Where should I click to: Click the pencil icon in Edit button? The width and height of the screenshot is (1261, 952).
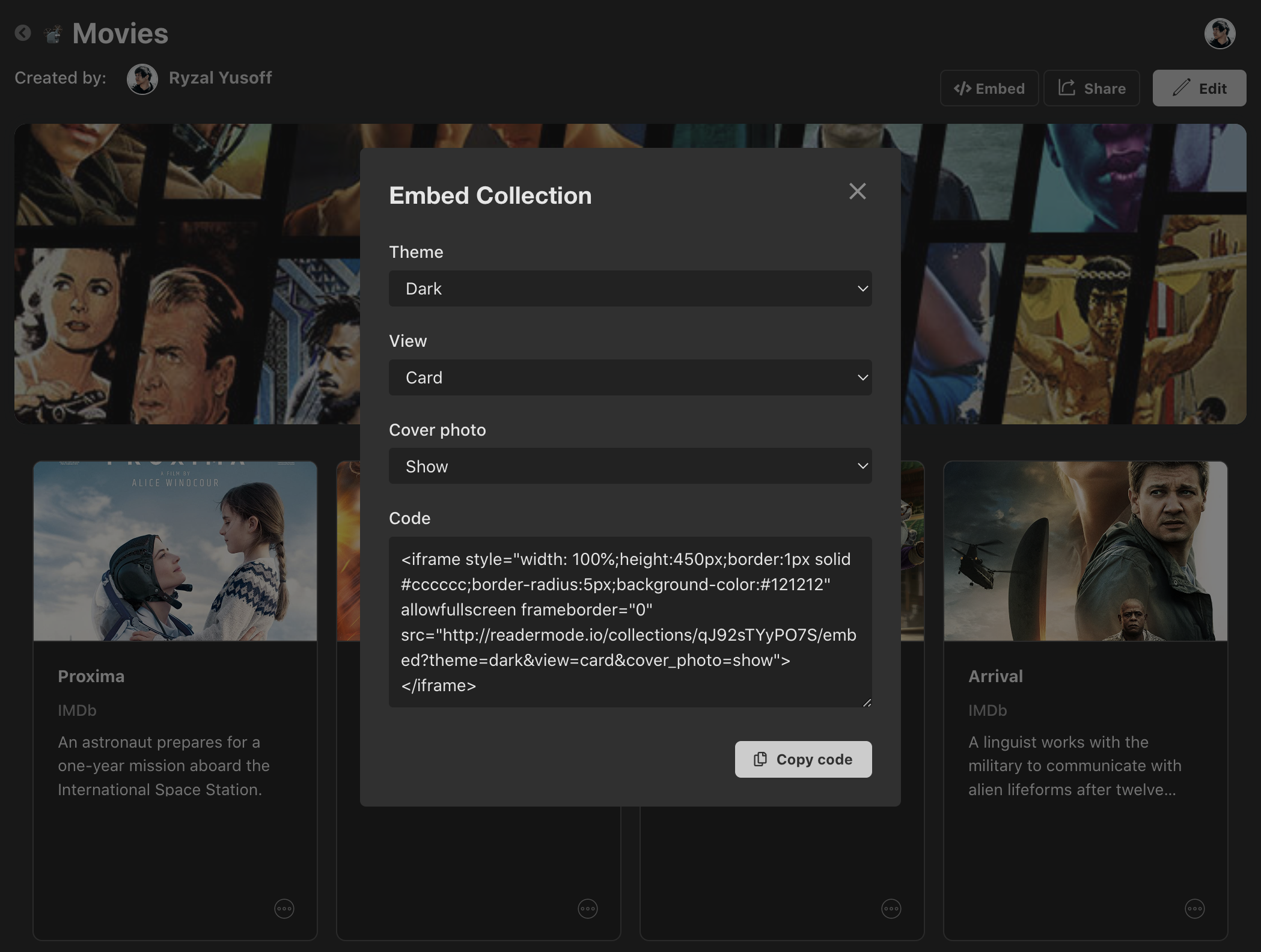(1181, 88)
